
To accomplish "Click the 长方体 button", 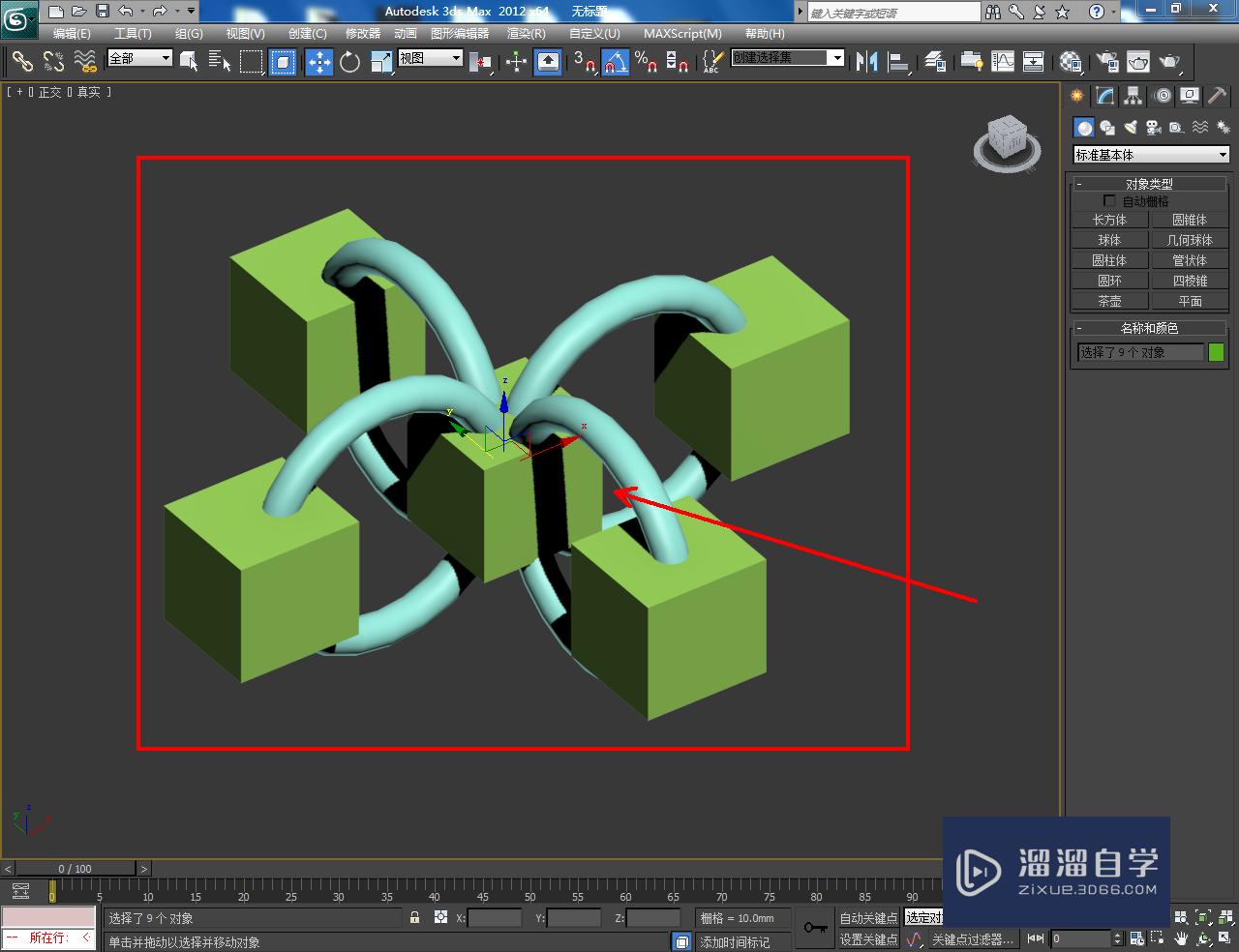I will tap(1109, 220).
